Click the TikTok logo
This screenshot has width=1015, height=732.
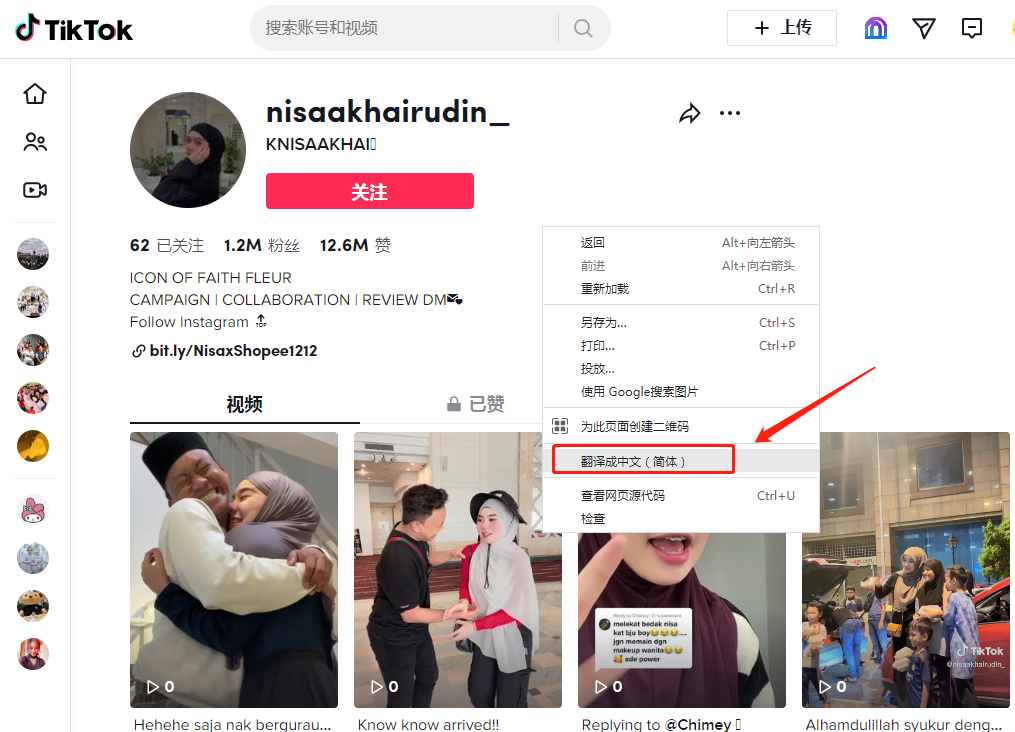coord(74,28)
